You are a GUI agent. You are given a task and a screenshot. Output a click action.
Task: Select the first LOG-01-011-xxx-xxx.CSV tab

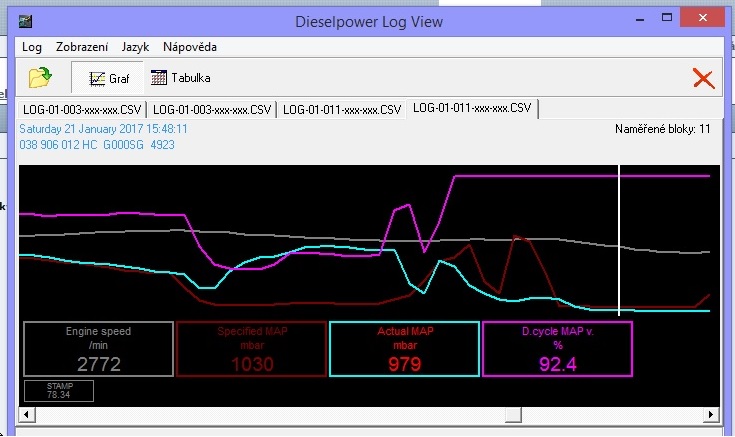point(341,109)
